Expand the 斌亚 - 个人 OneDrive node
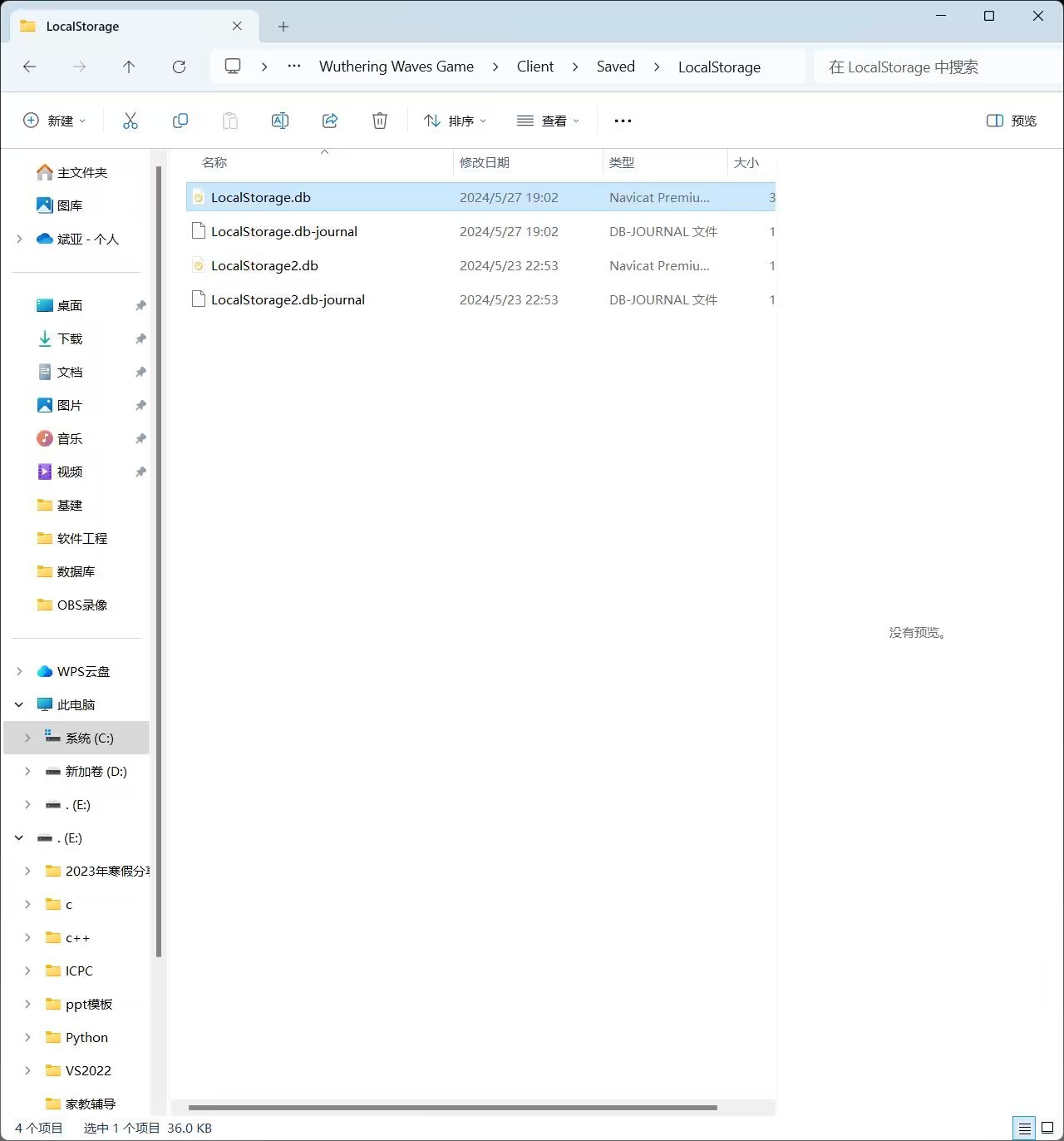Screen dimensions: 1064x1141 pos(19,239)
